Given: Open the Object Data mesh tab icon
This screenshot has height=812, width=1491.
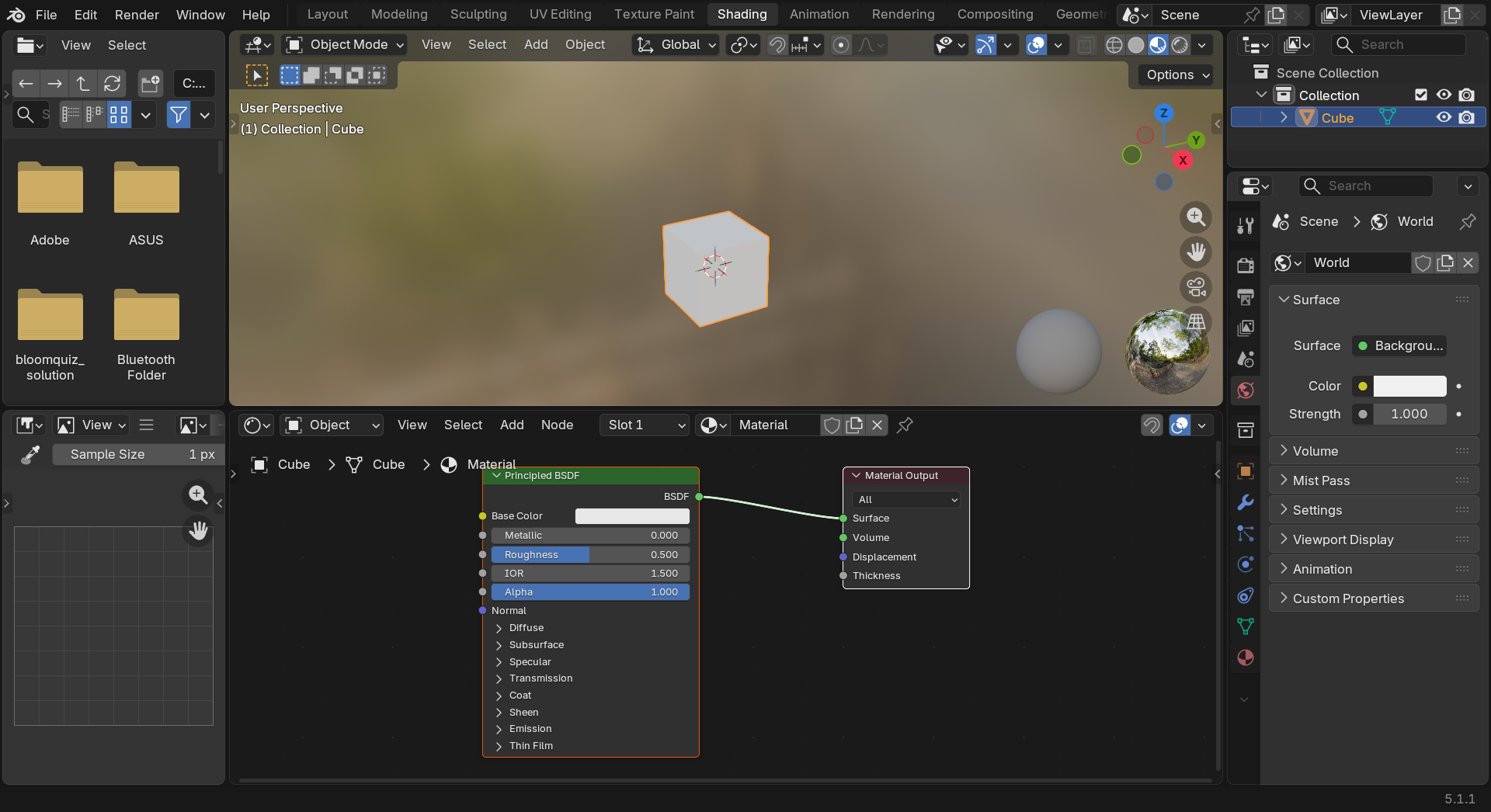Looking at the screenshot, I should tap(1246, 626).
